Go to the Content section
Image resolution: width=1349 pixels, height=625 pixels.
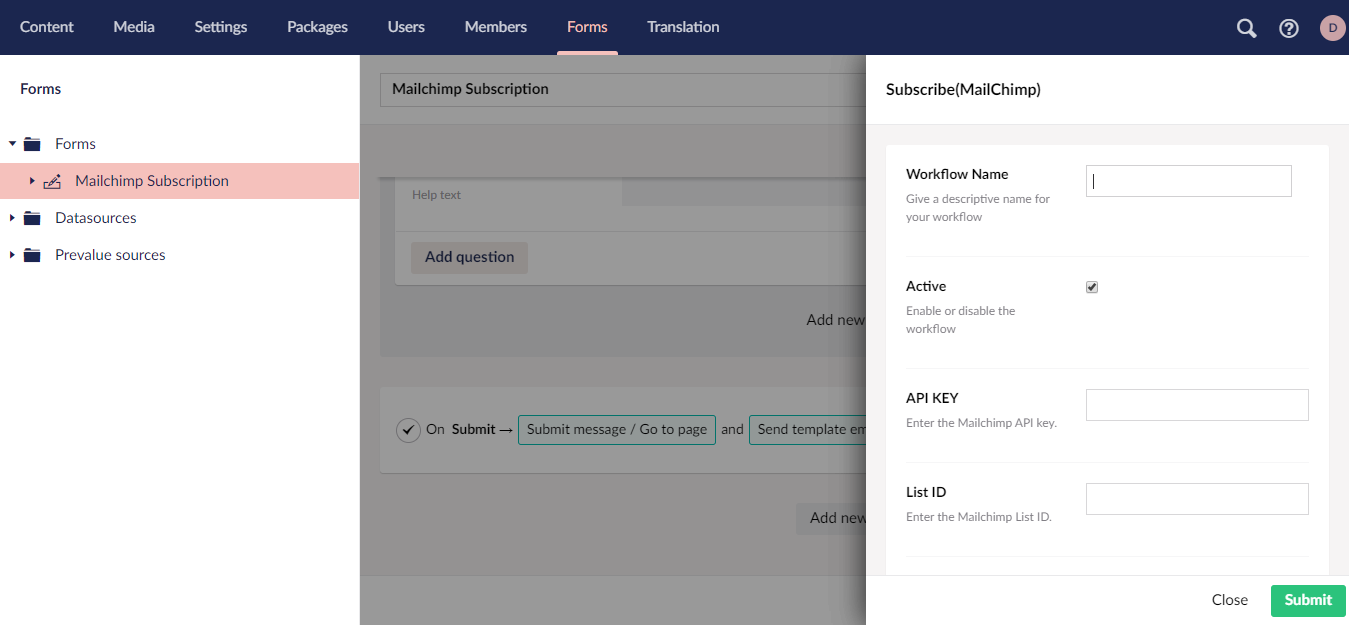click(x=47, y=27)
